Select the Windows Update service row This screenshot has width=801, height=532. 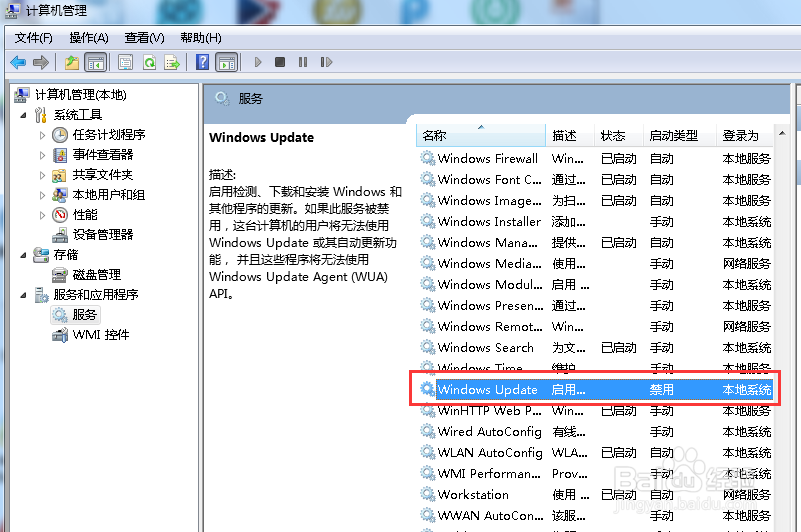pos(596,389)
